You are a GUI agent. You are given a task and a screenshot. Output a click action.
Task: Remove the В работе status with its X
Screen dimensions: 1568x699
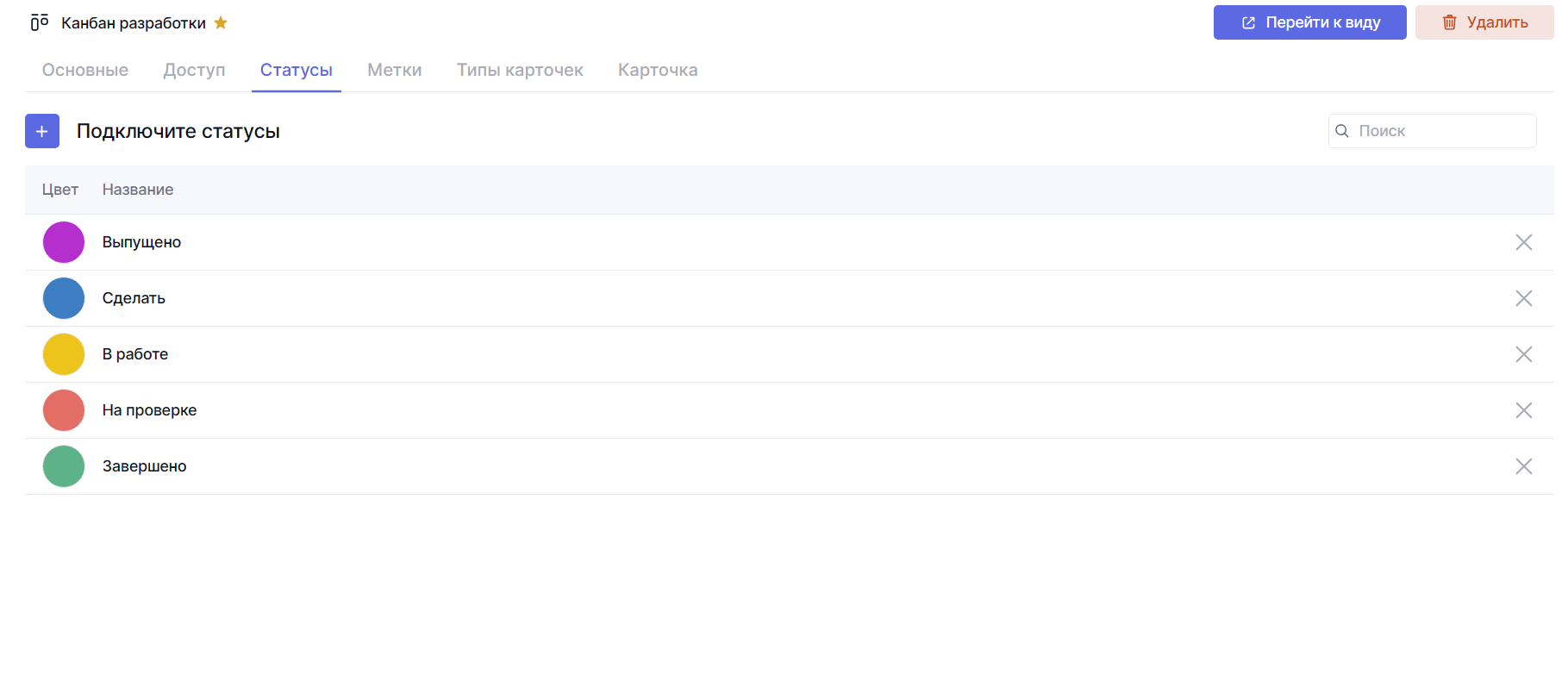tap(1524, 354)
